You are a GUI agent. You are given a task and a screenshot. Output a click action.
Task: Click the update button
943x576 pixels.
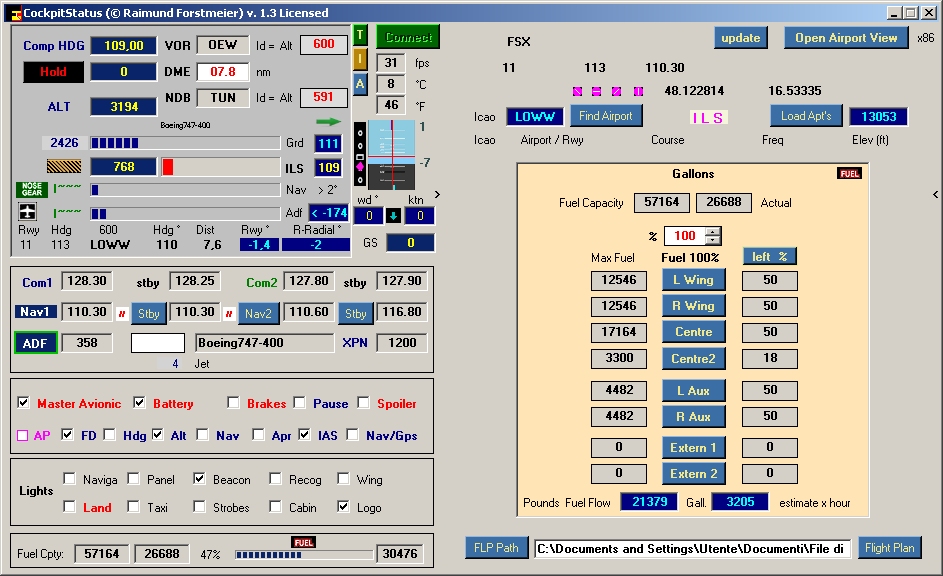(x=741, y=38)
